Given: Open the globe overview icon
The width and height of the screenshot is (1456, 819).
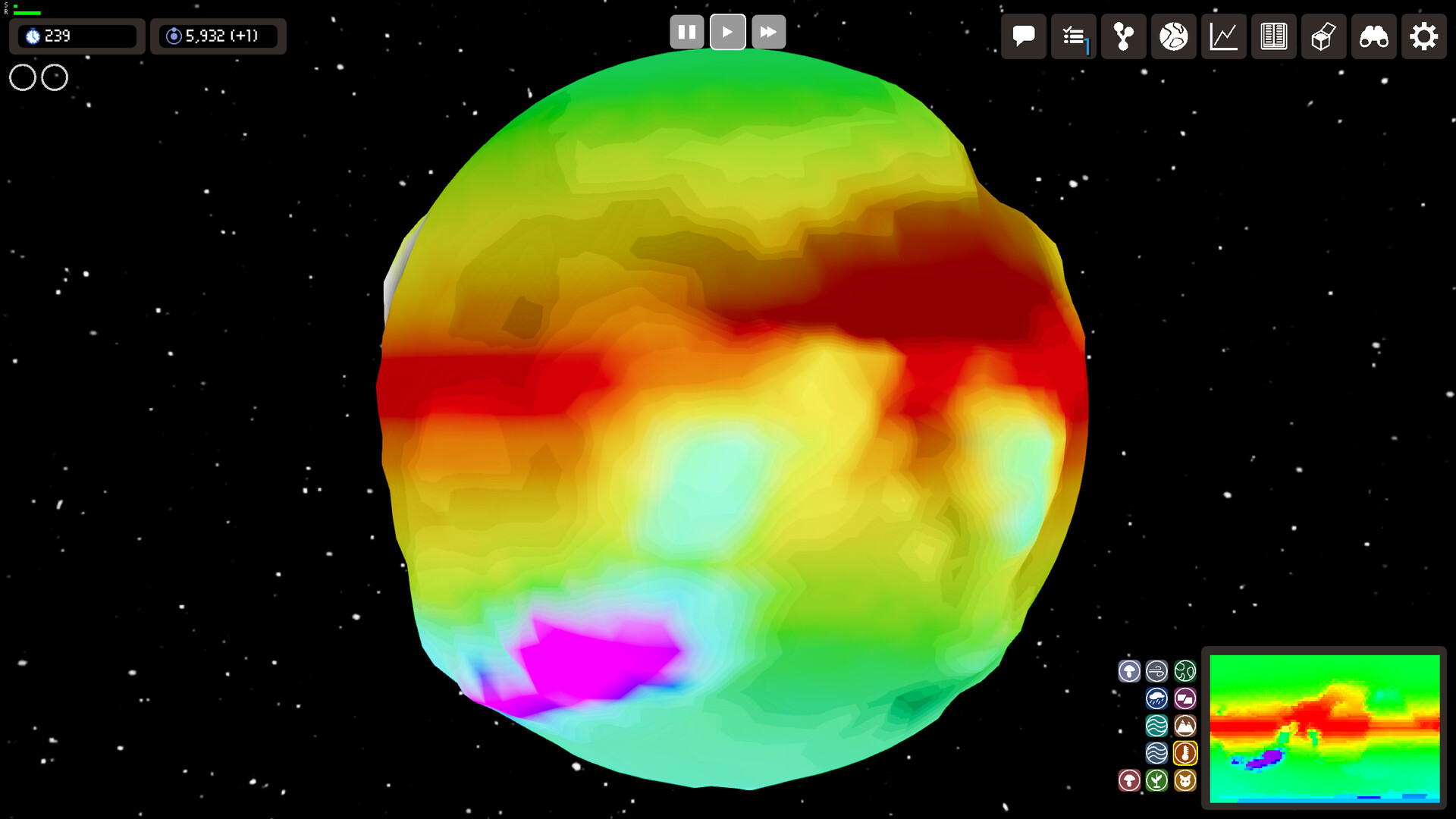Looking at the screenshot, I should coord(1173,36).
